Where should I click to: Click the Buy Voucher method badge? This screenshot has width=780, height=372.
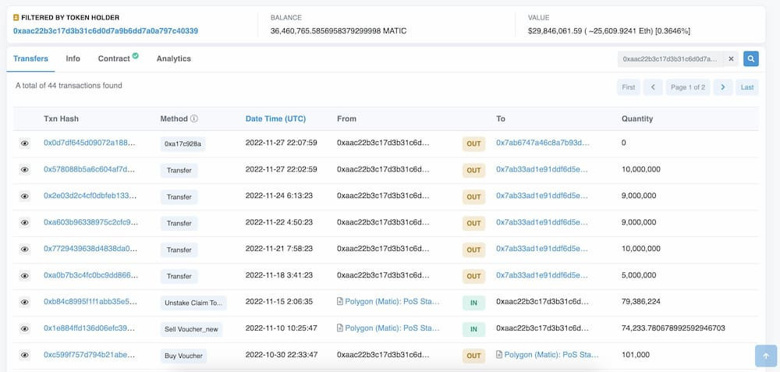tap(184, 356)
